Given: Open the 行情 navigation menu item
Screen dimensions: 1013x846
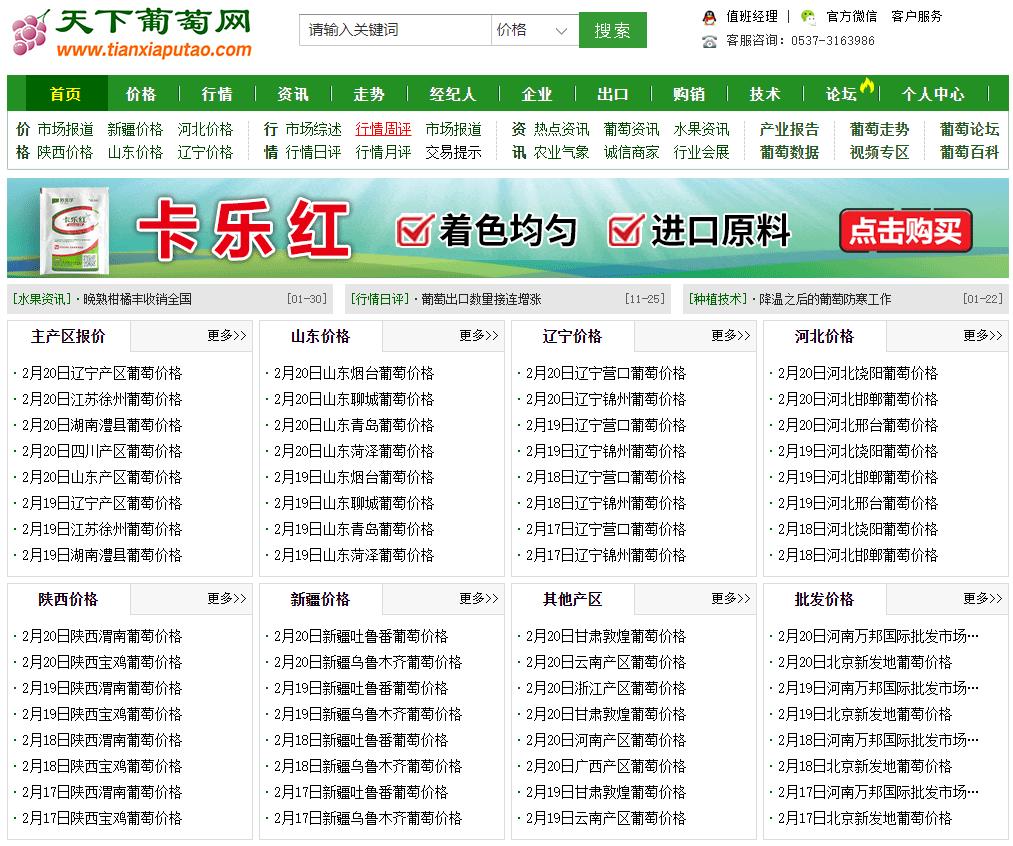Looking at the screenshot, I should point(217,94).
